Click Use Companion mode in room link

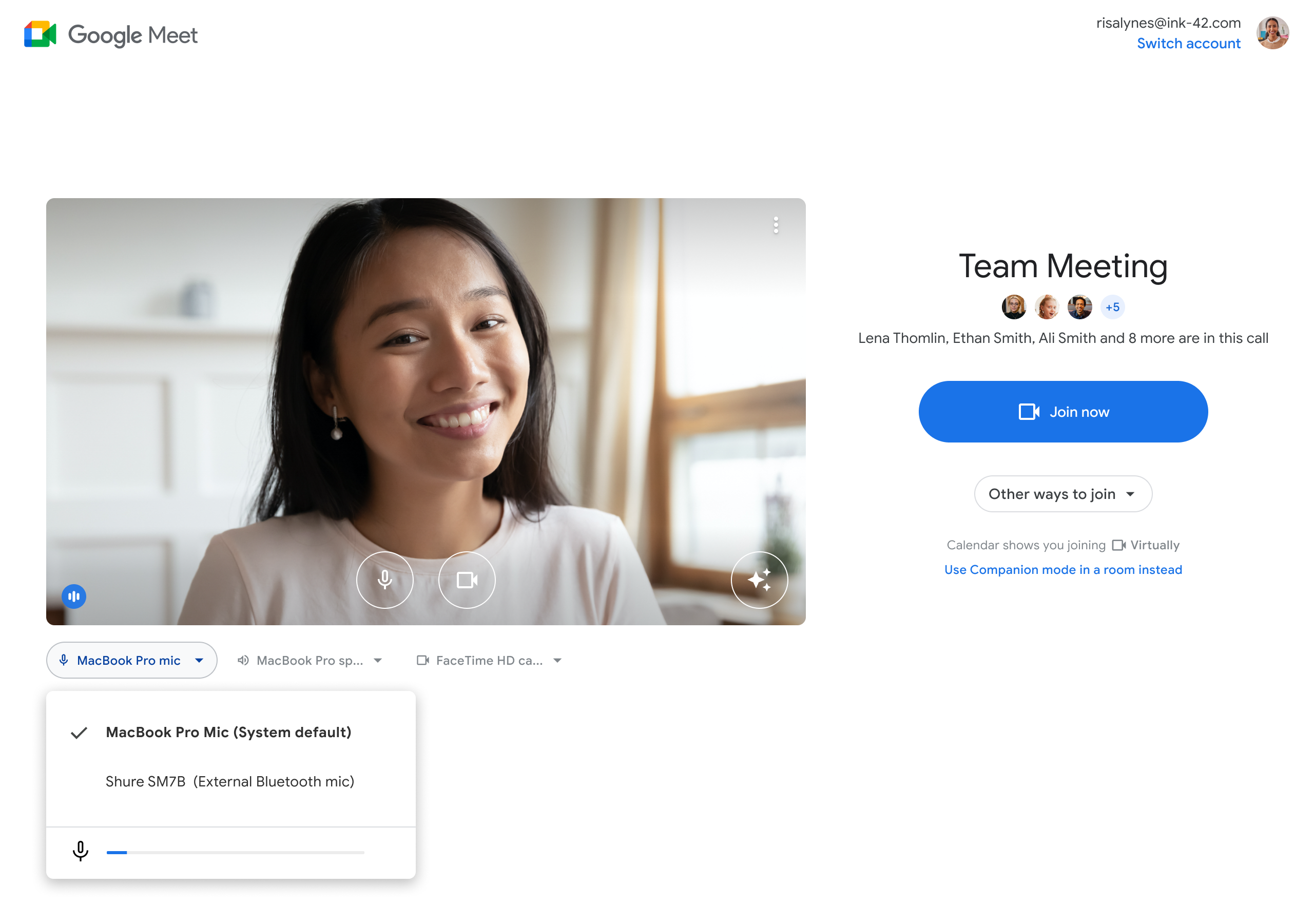pos(1063,570)
